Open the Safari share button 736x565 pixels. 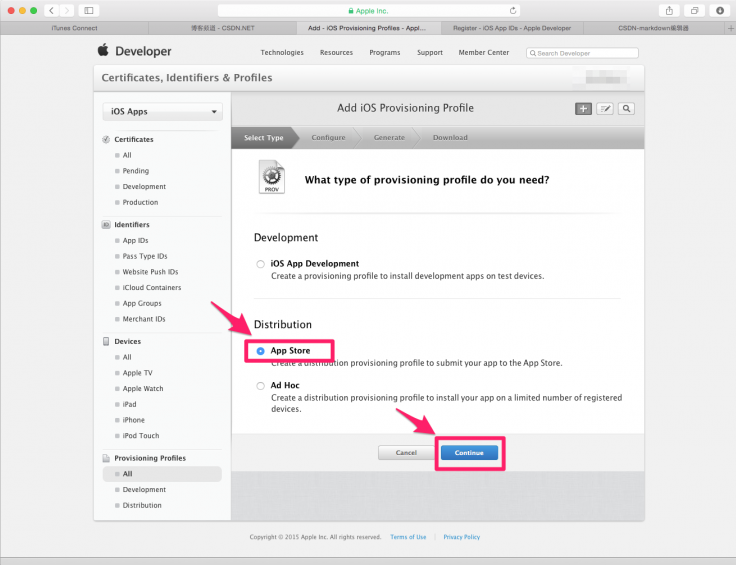669,10
